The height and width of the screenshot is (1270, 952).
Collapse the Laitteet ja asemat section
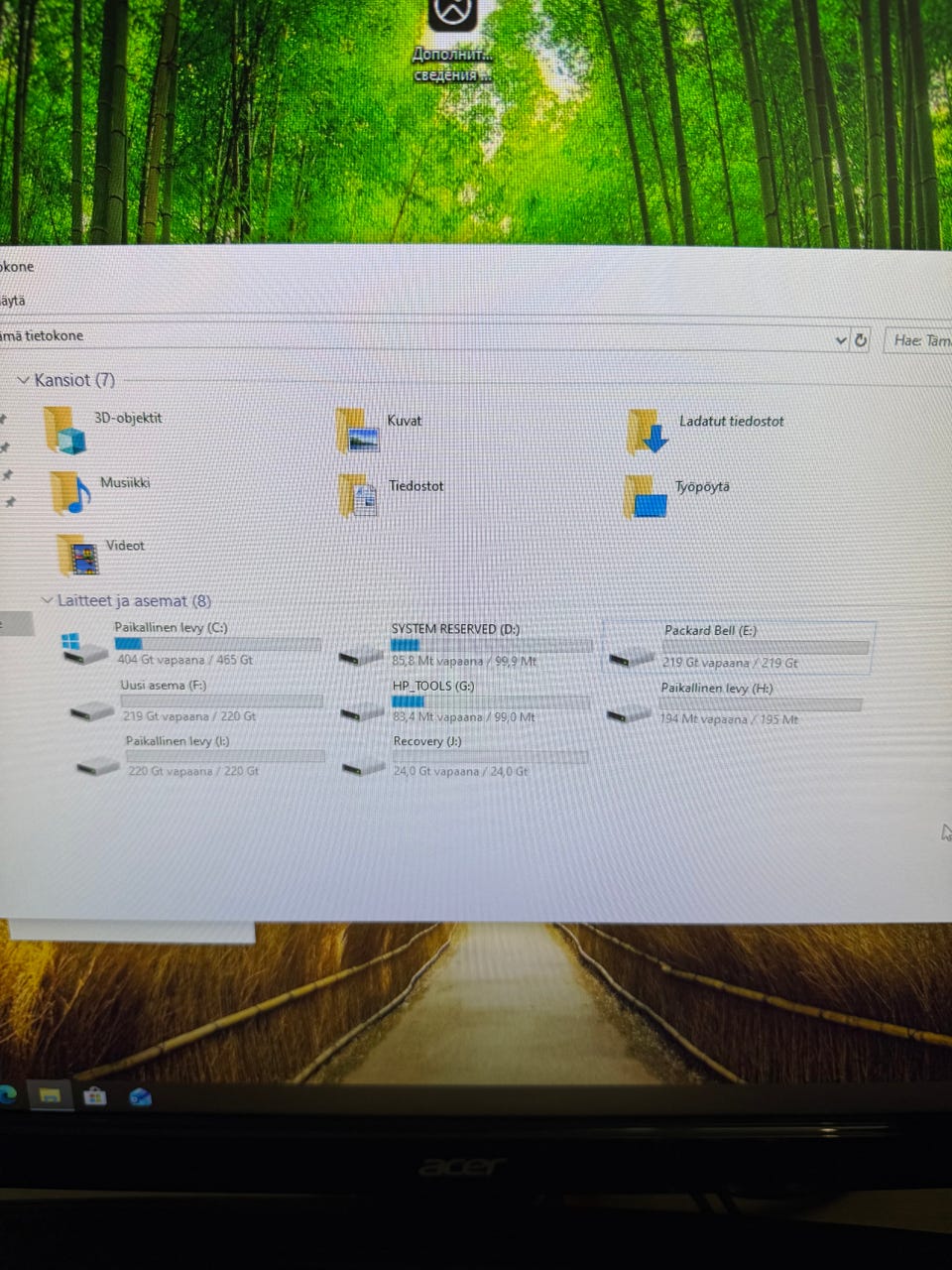pos(47,600)
